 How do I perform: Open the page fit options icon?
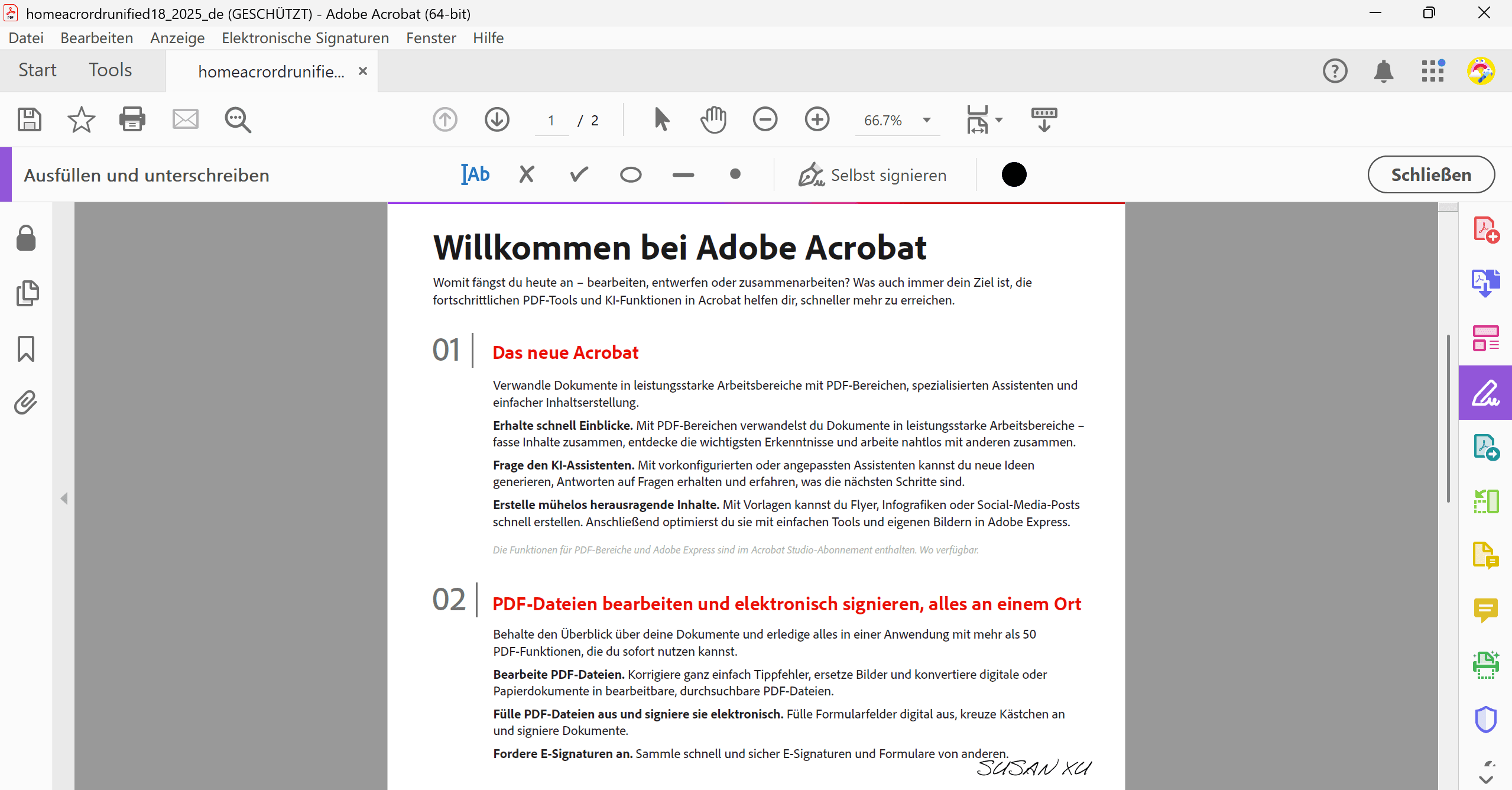pos(978,119)
